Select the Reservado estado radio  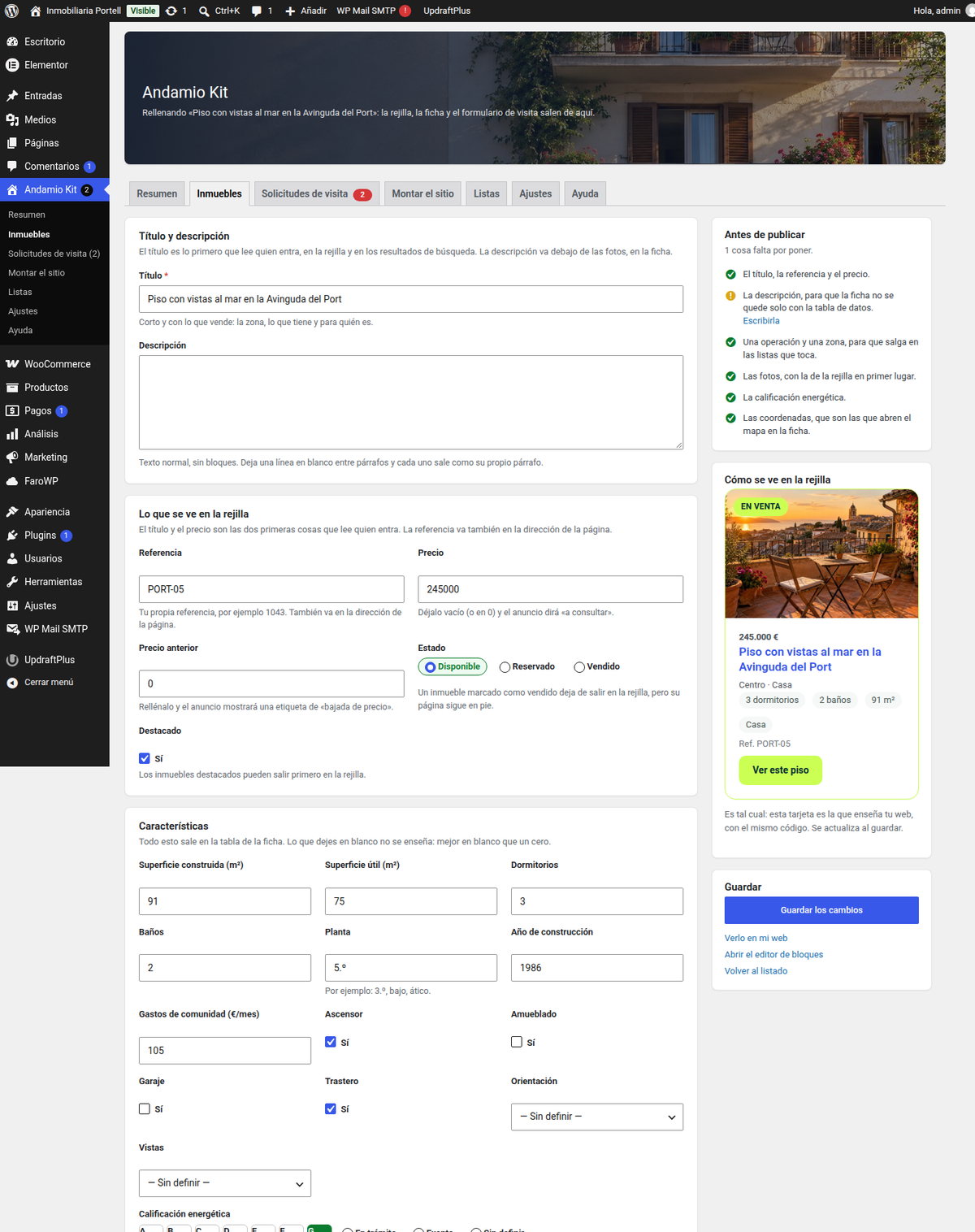[505, 667]
